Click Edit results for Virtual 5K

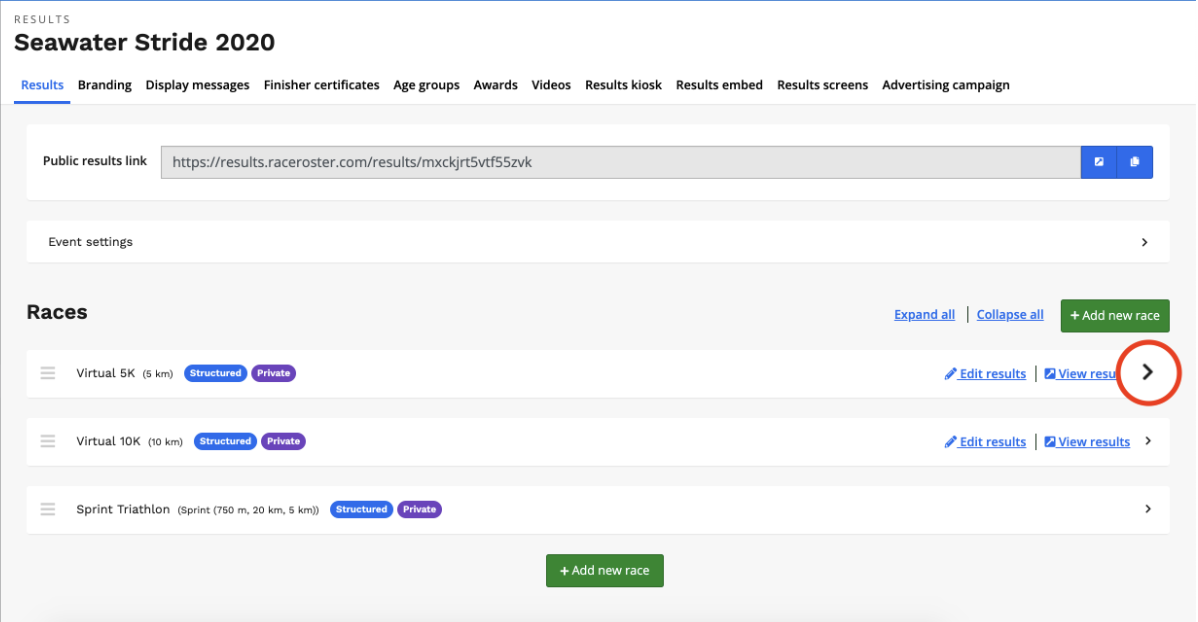[986, 374]
